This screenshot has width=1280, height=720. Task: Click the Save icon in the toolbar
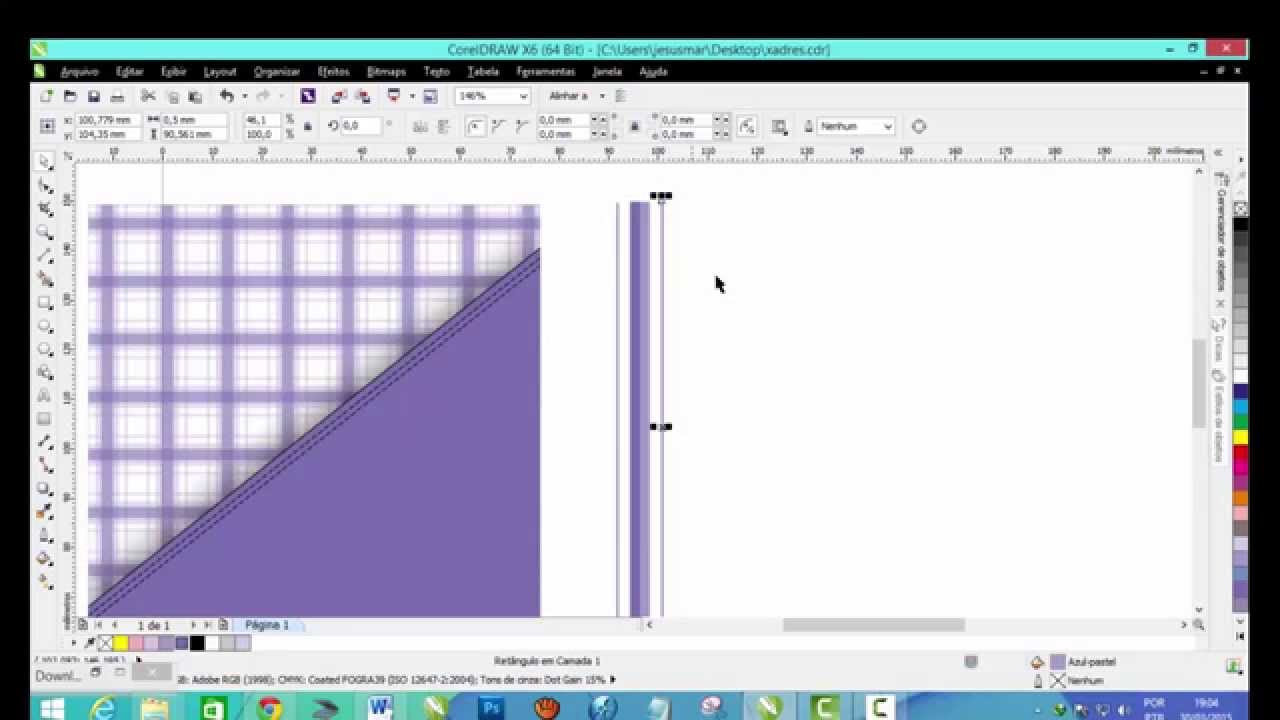click(94, 96)
